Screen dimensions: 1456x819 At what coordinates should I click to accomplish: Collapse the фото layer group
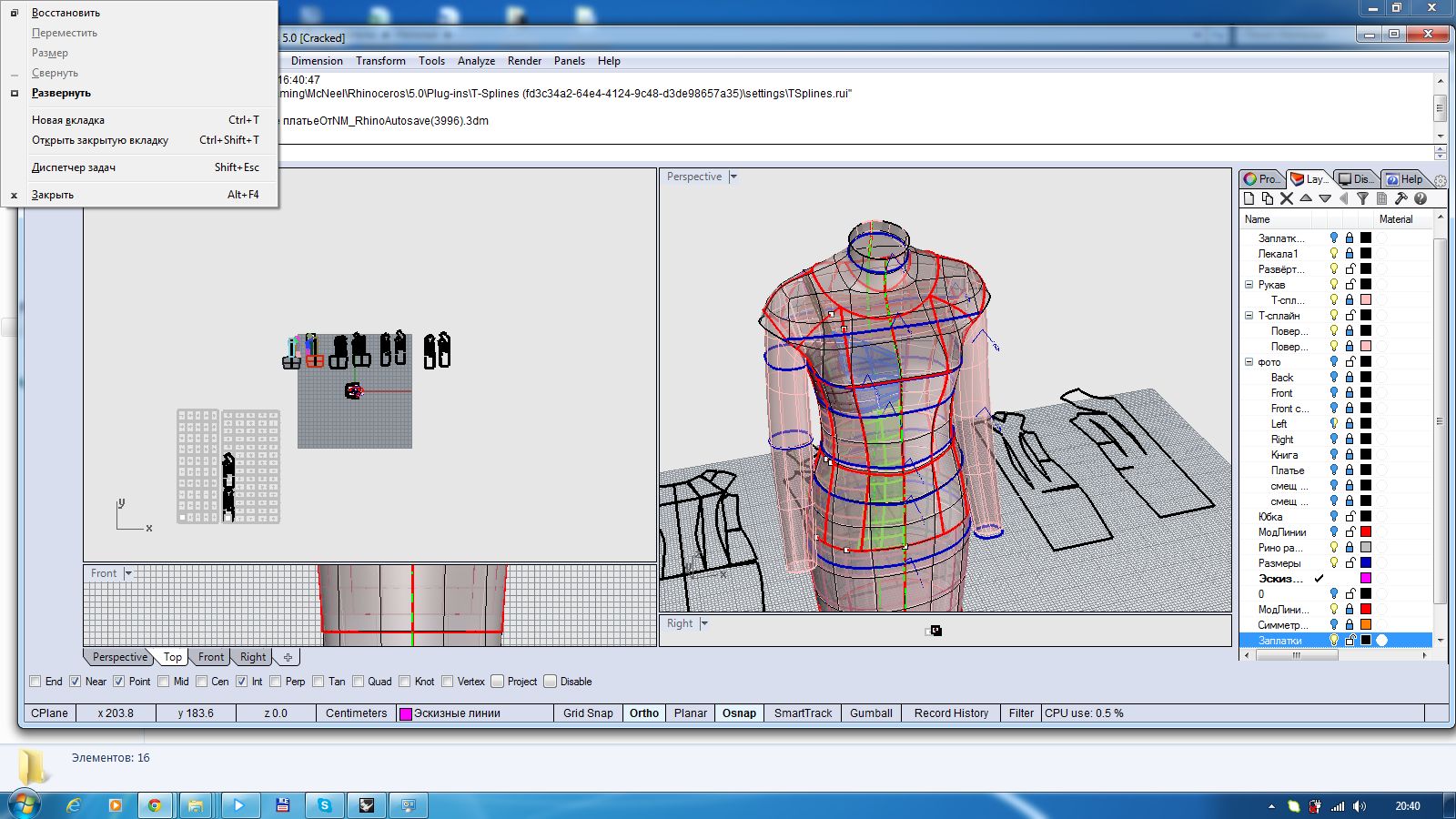click(1249, 362)
